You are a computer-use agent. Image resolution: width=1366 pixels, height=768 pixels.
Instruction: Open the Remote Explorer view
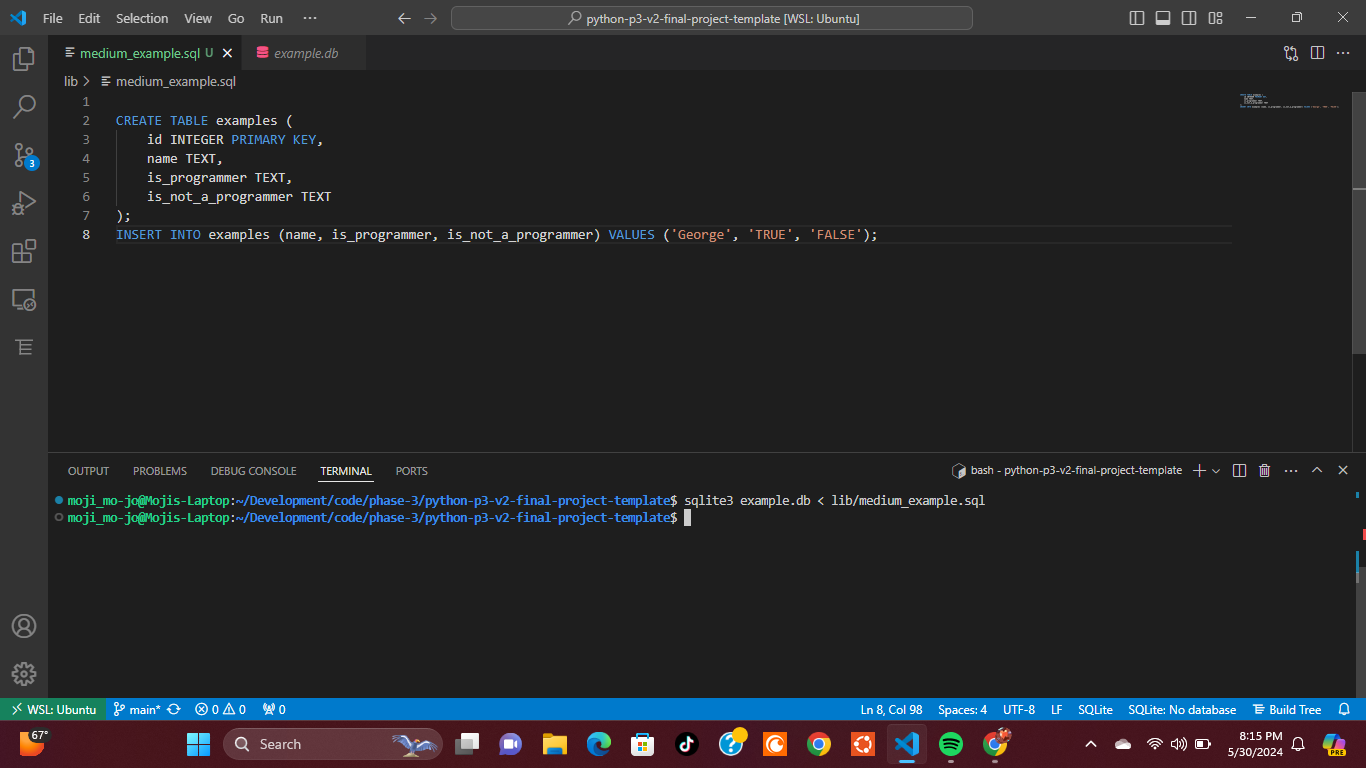coord(24,299)
